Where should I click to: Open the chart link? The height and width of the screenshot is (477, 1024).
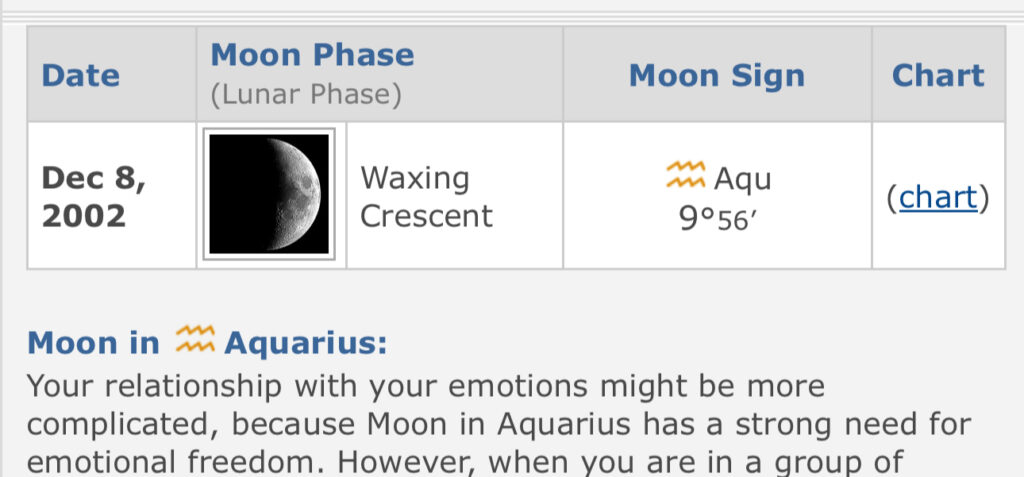pyautogui.click(x=937, y=198)
